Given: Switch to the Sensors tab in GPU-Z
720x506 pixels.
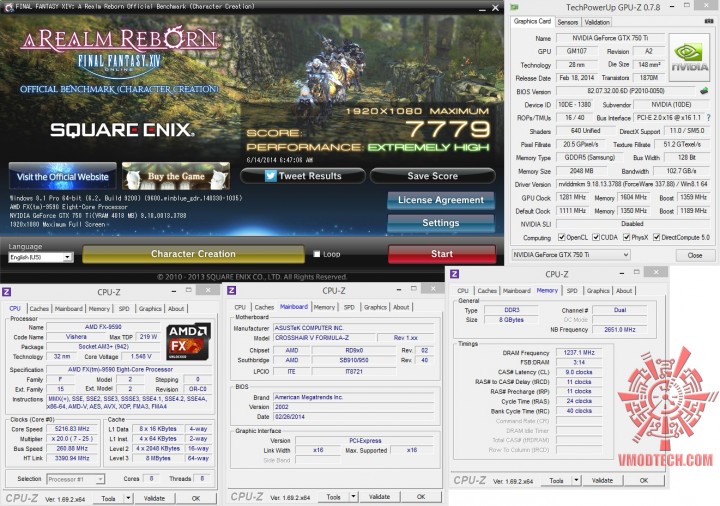Looking at the screenshot, I should click(x=568, y=22).
